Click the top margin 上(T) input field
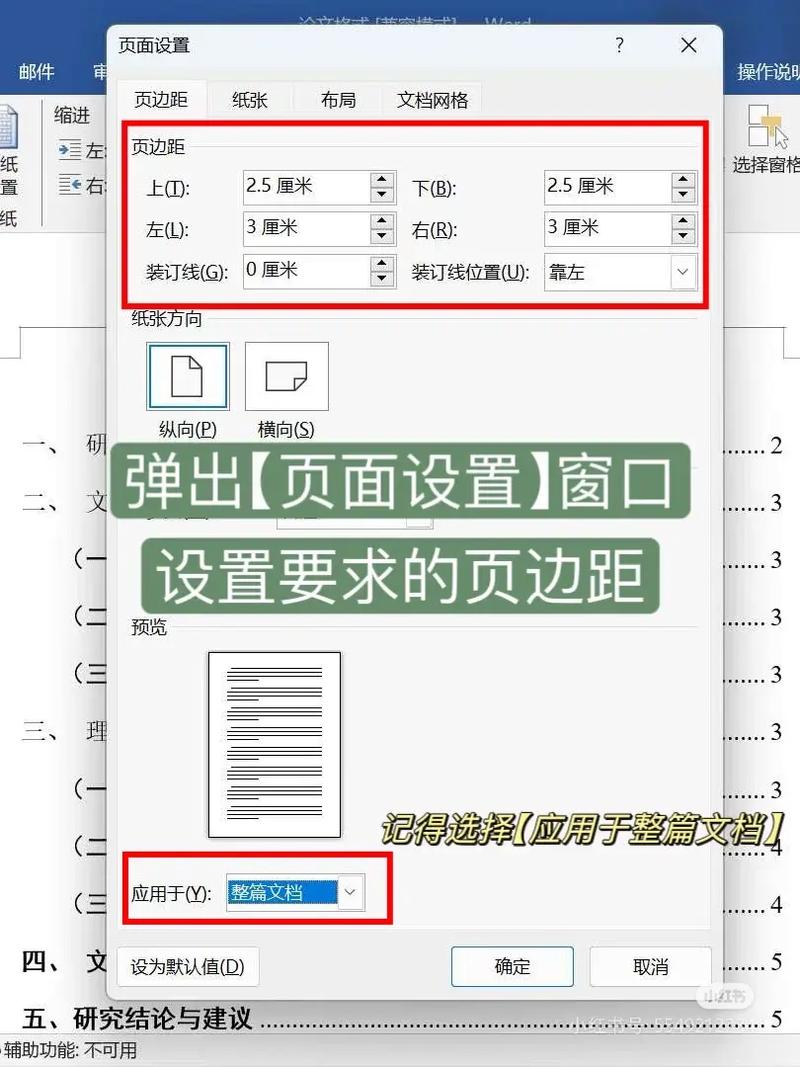800x1067 pixels. coord(307,187)
